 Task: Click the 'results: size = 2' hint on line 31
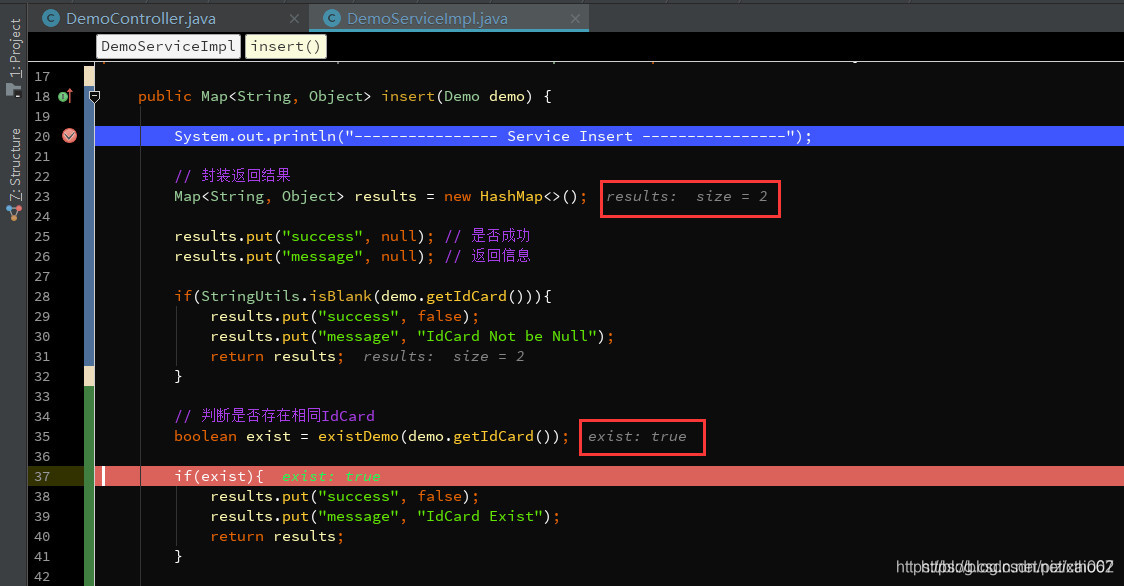pyautogui.click(x=444, y=356)
